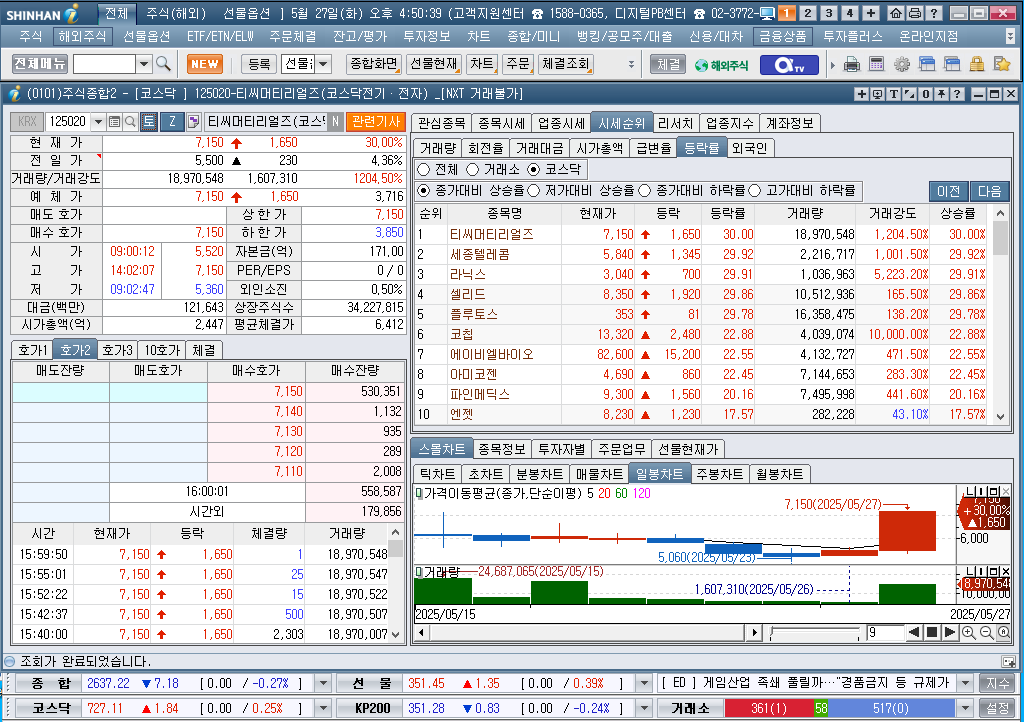Click the 설정 button at bottom right
The image size is (1024, 722).
(998, 708)
